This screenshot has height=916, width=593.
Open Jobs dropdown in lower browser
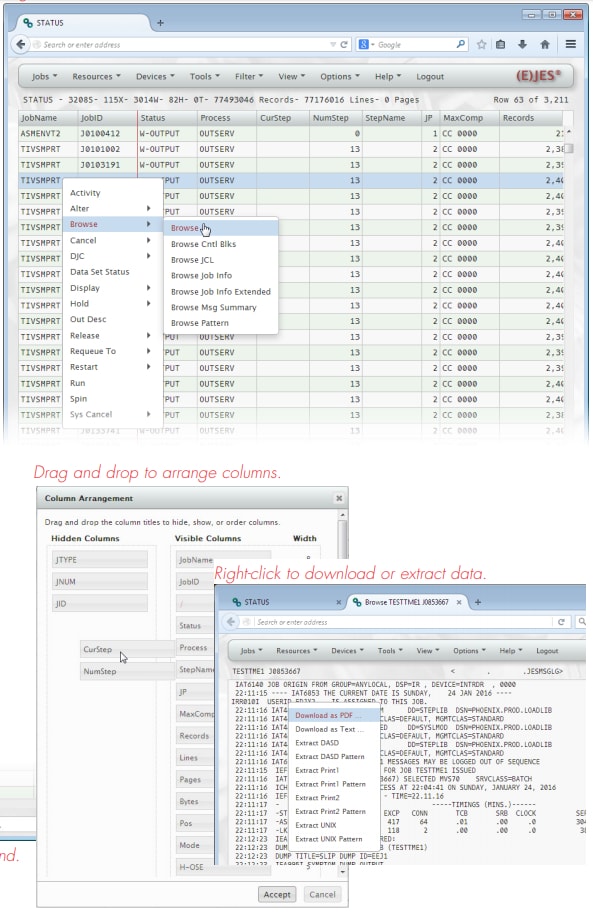pyautogui.click(x=252, y=651)
